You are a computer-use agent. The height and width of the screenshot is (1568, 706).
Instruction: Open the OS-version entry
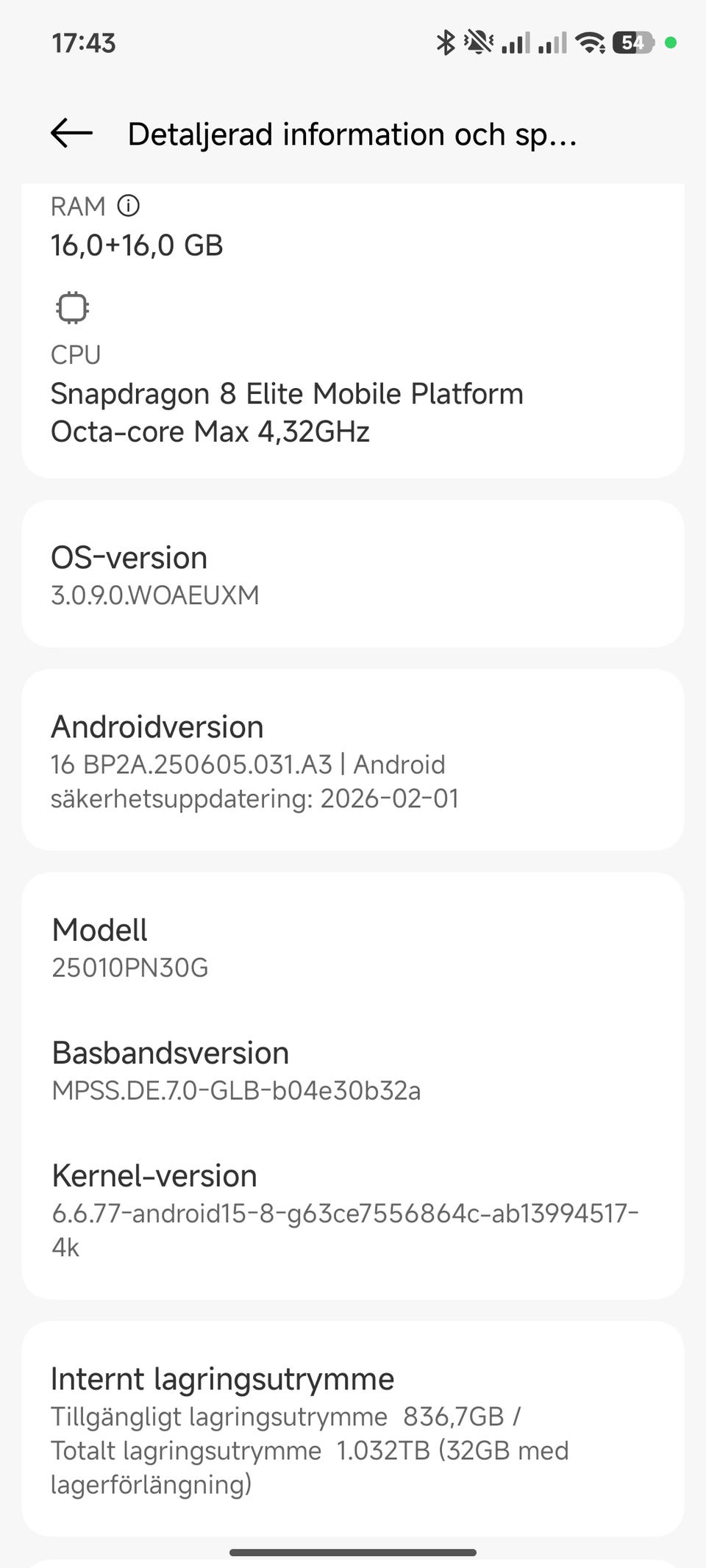click(353, 574)
